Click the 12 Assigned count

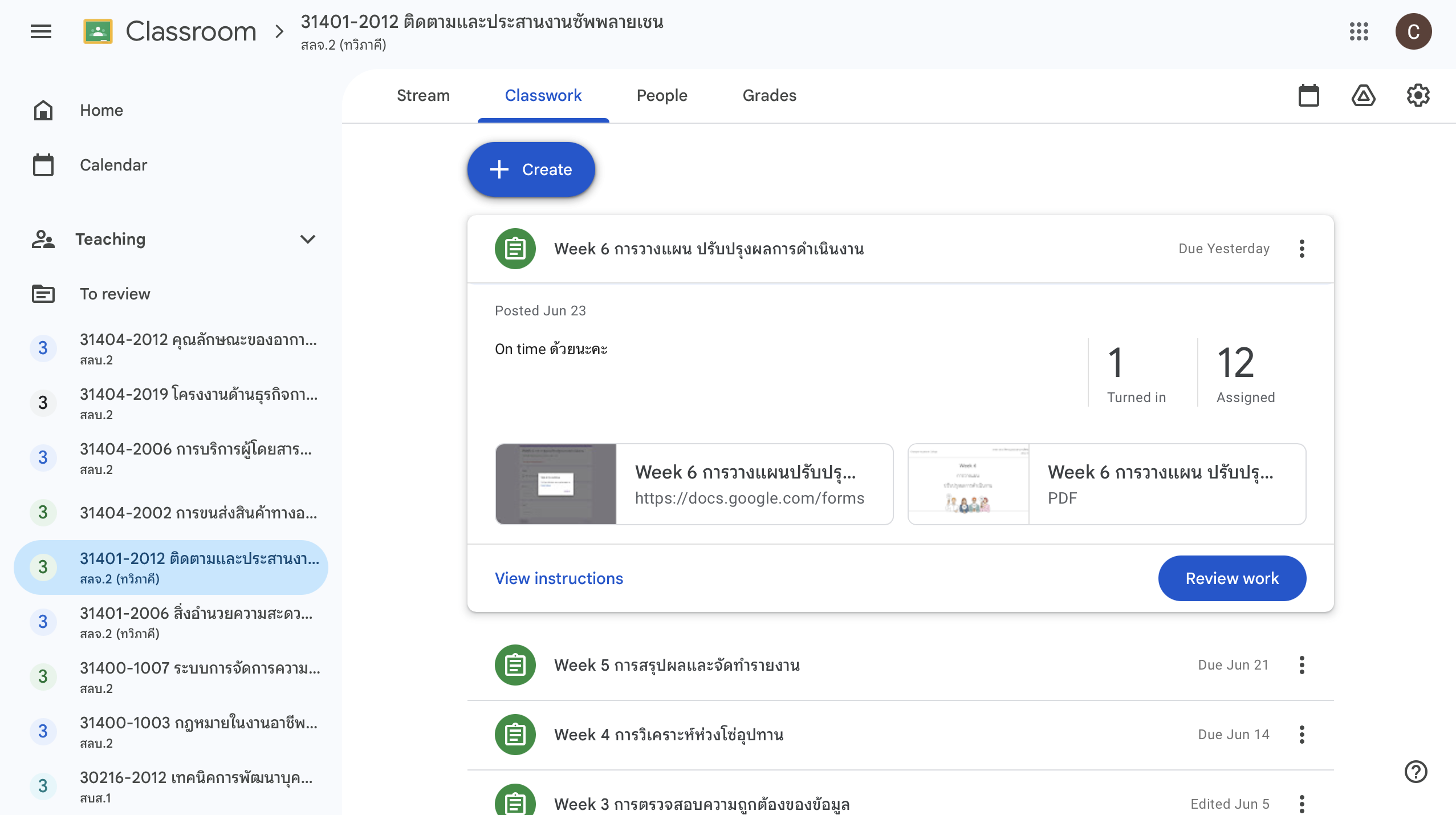[x=1246, y=373]
